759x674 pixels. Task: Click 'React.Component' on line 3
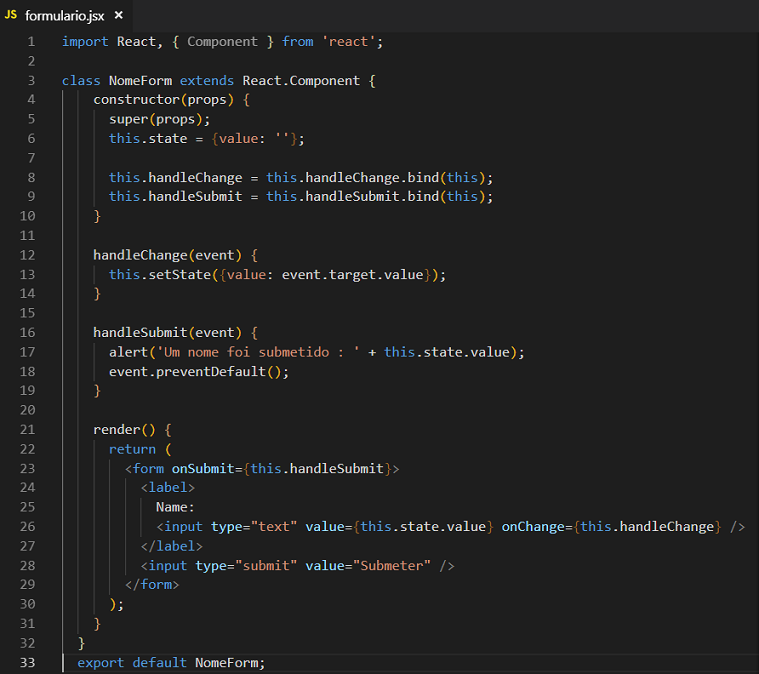[x=301, y=81]
